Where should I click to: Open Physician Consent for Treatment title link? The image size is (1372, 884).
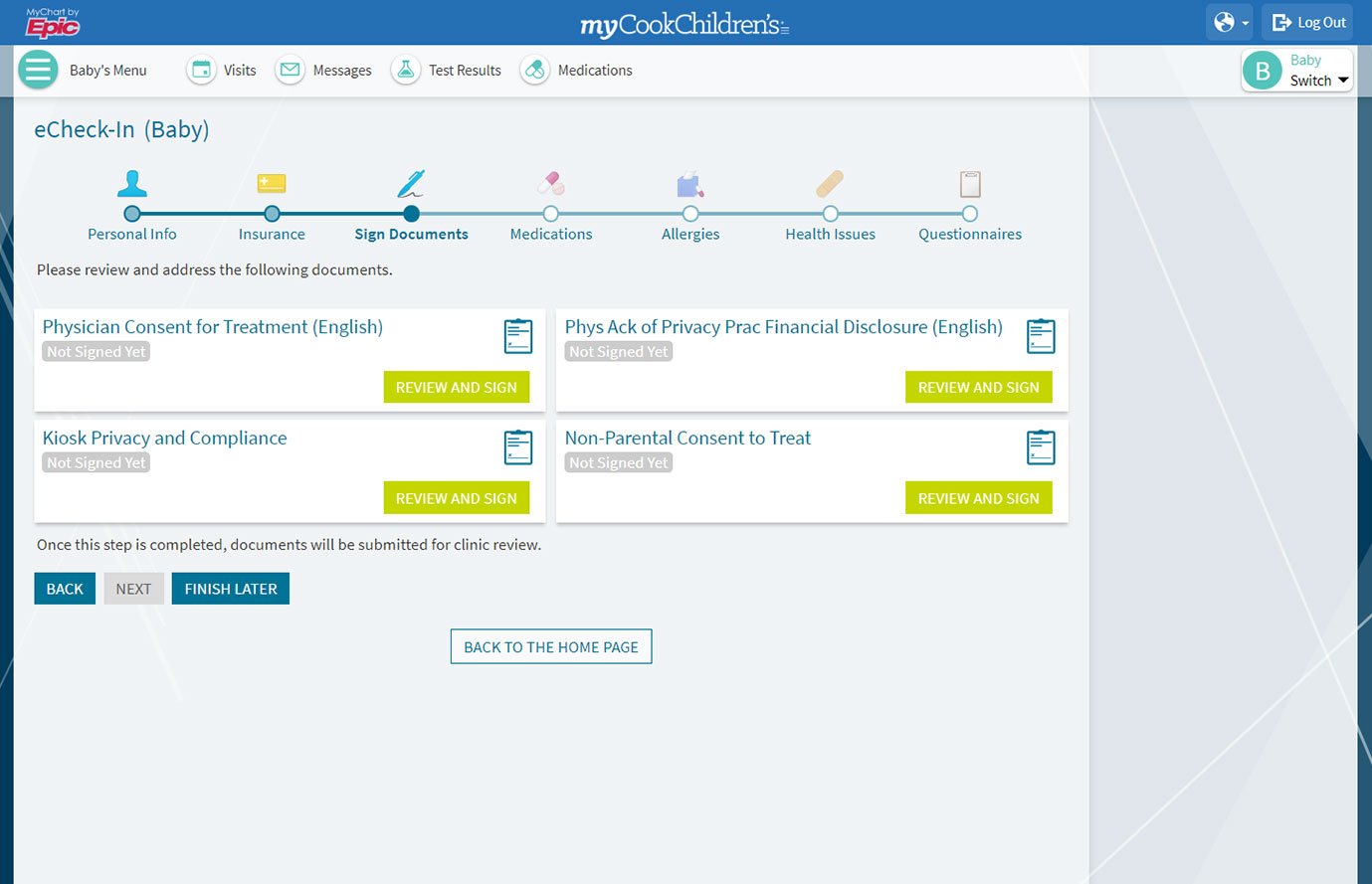coord(213,327)
